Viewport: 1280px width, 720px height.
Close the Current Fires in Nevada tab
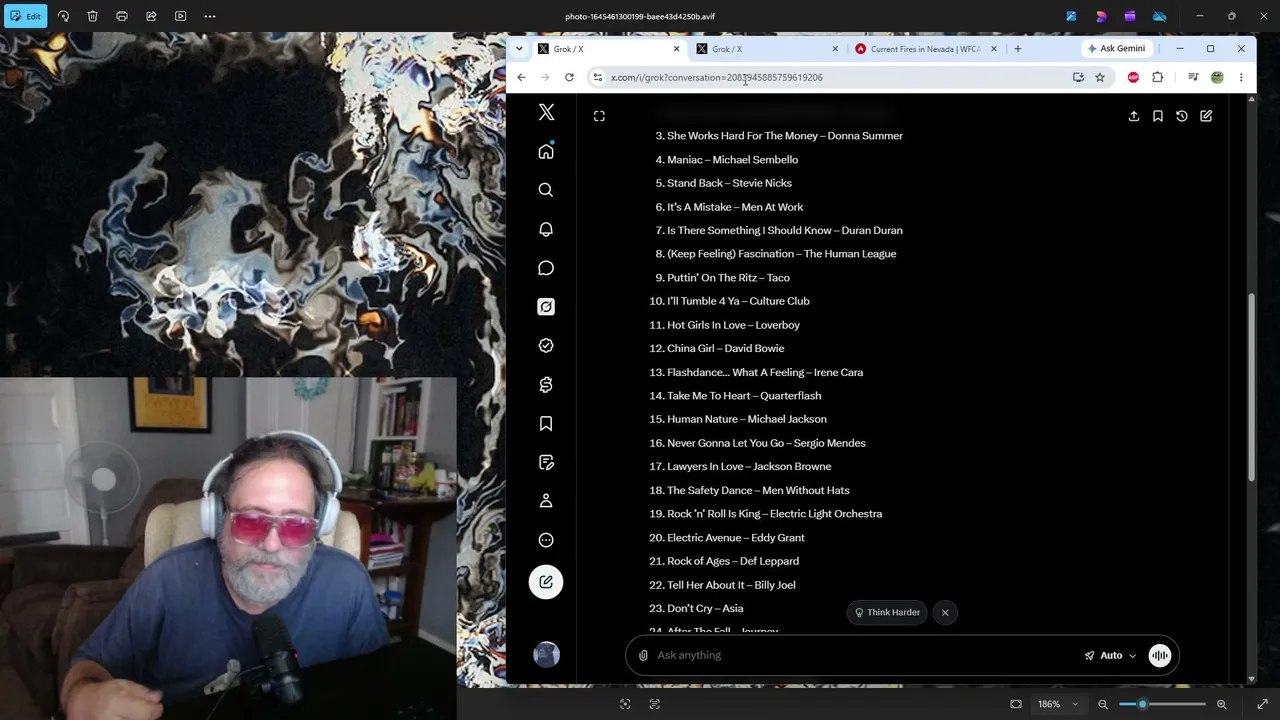click(993, 49)
